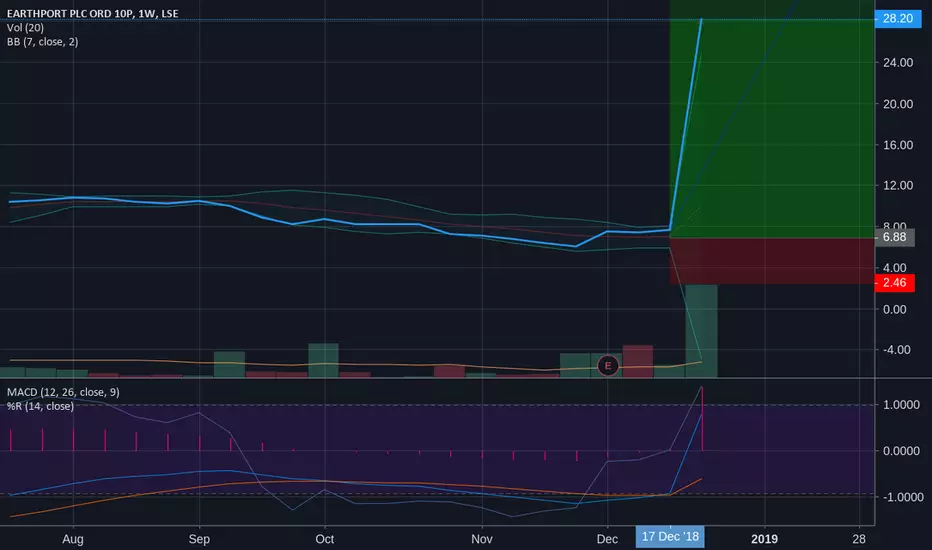Viewport: 932px width, 550px height.
Task: Click the 28.20 current price label
Action: (x=898, y=18)
